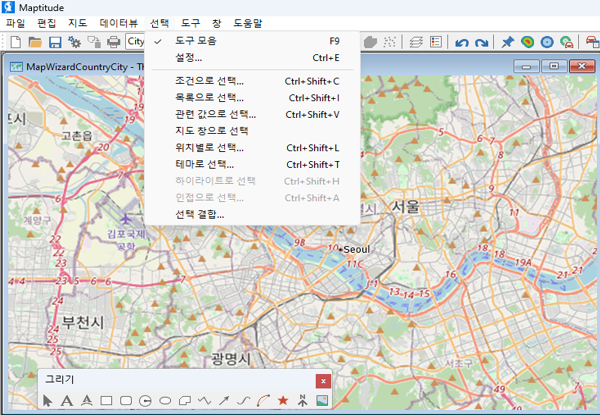This screenshot has height=415, width=600.
Task: Select the straight arrow drawing tool
Action: tap(224, 401)
